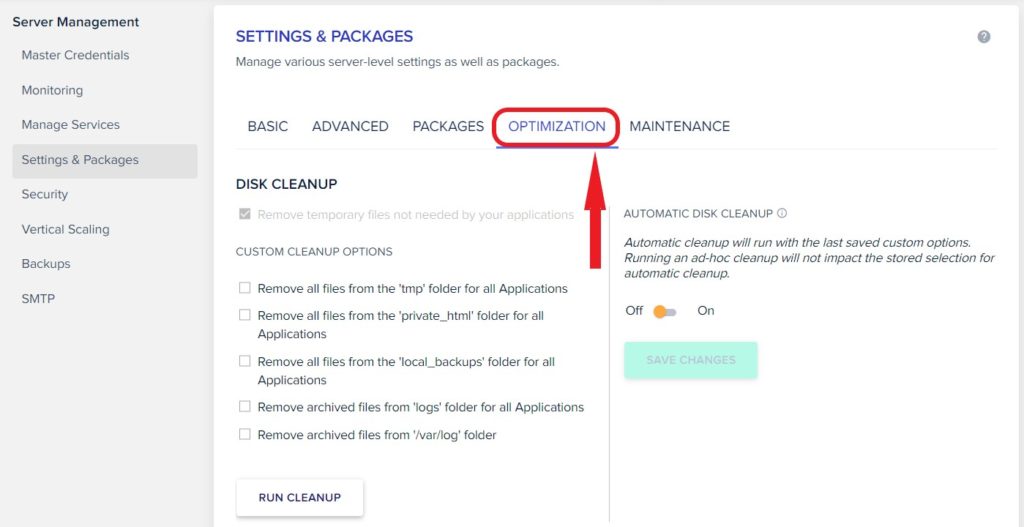
Task: Toggle Automatic Disk Cleanup switch on
Action: [x=665, y=311]
